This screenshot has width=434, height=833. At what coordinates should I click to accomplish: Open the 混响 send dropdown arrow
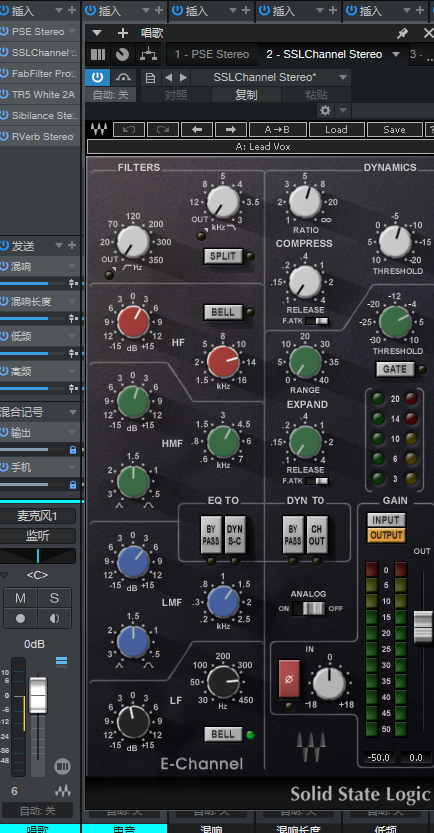click(72, 267)
